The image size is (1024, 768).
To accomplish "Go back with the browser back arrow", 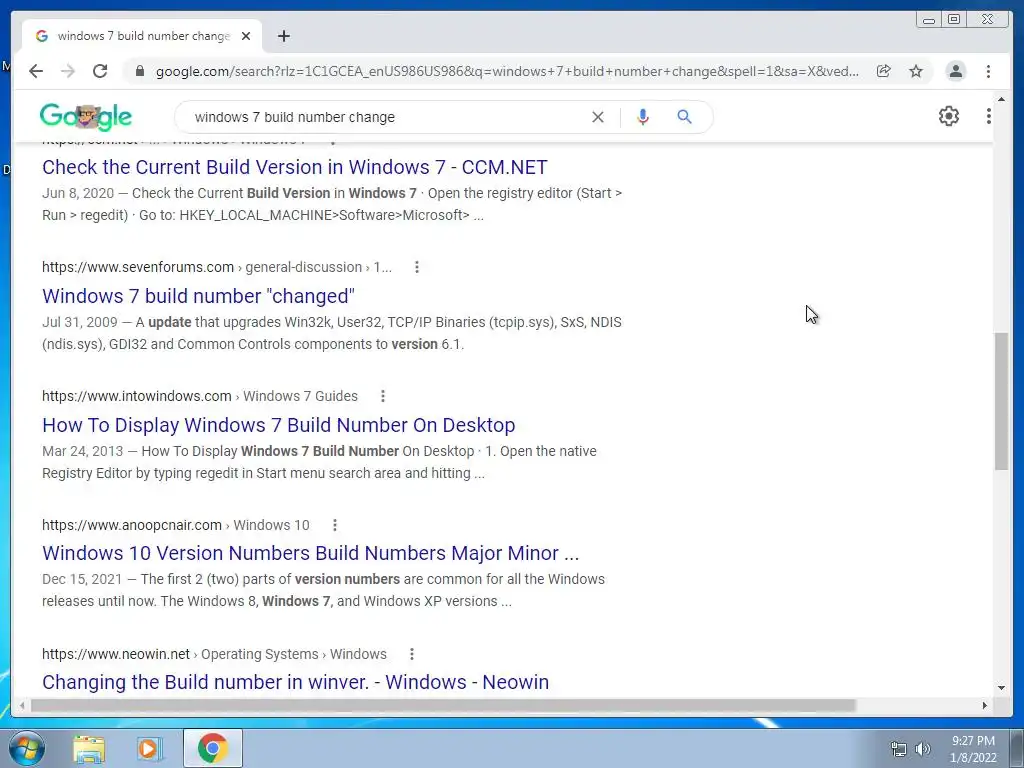I will pos(36,71).
